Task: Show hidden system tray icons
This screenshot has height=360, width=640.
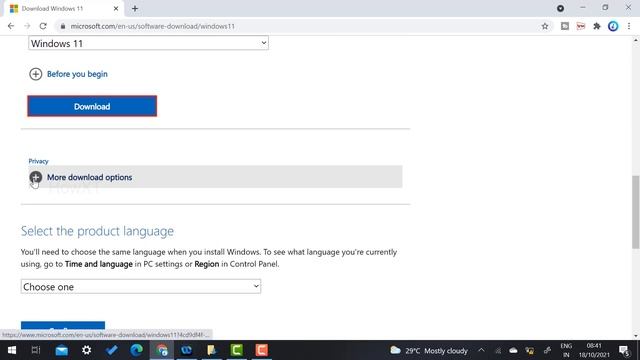Action: (x=481, y=350)
